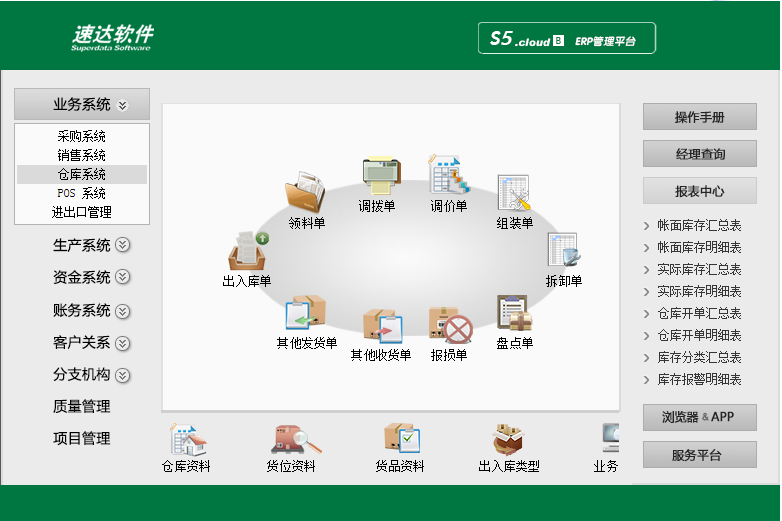Open the 实际库存明细表 report link
The width and height of the screenshot is (782, 521).
[699, 291]
